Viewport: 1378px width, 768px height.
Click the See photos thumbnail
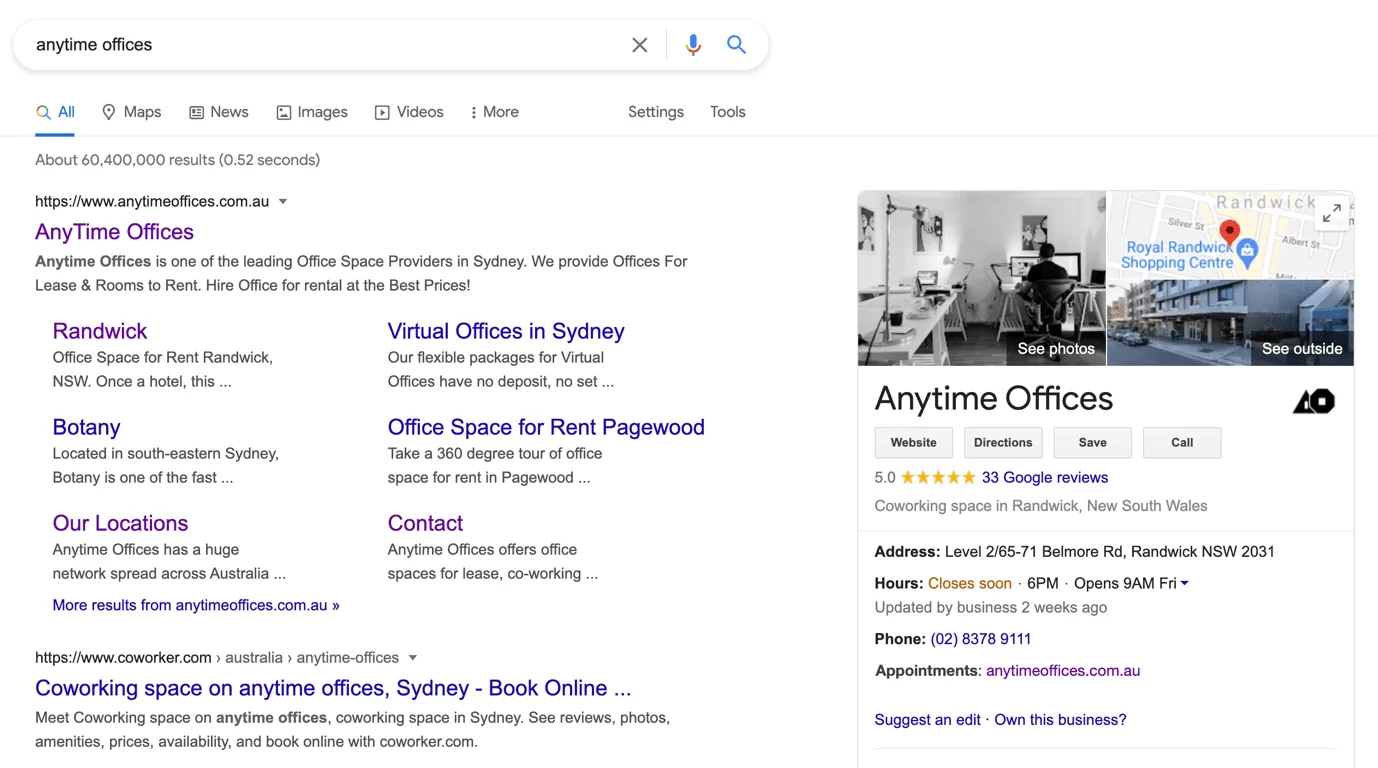pyautogui.click(x=982, y=278)
